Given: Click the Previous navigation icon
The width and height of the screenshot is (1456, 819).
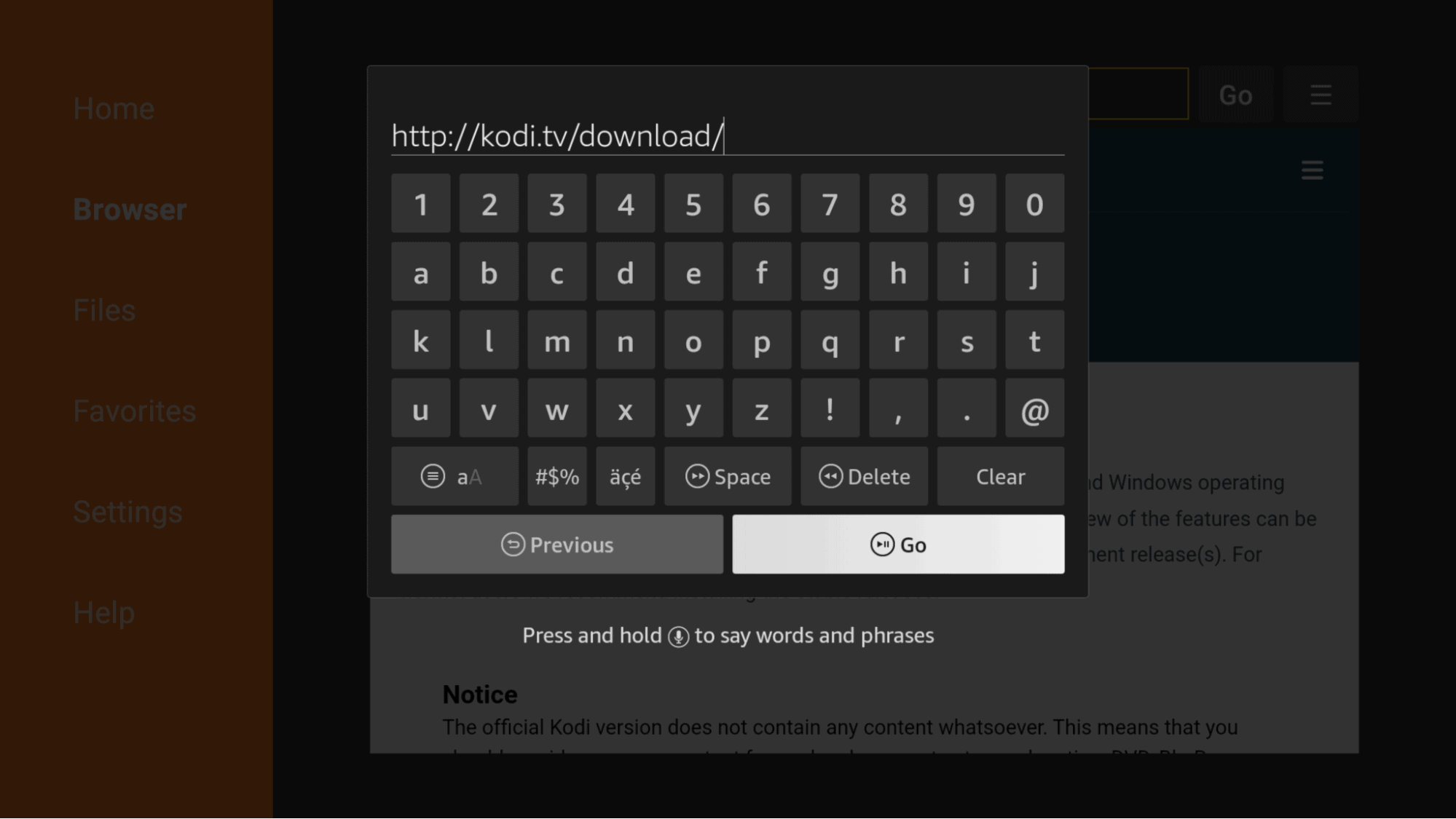Looking at the screenshot, I should click(x=512, y=544).
